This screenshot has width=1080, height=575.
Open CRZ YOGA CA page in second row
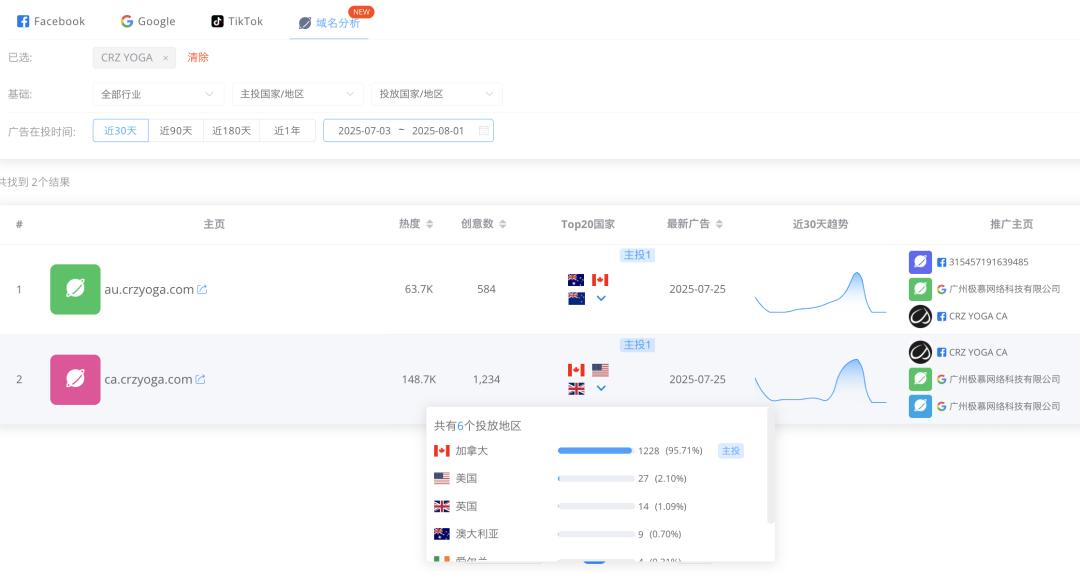coord(978,352)
